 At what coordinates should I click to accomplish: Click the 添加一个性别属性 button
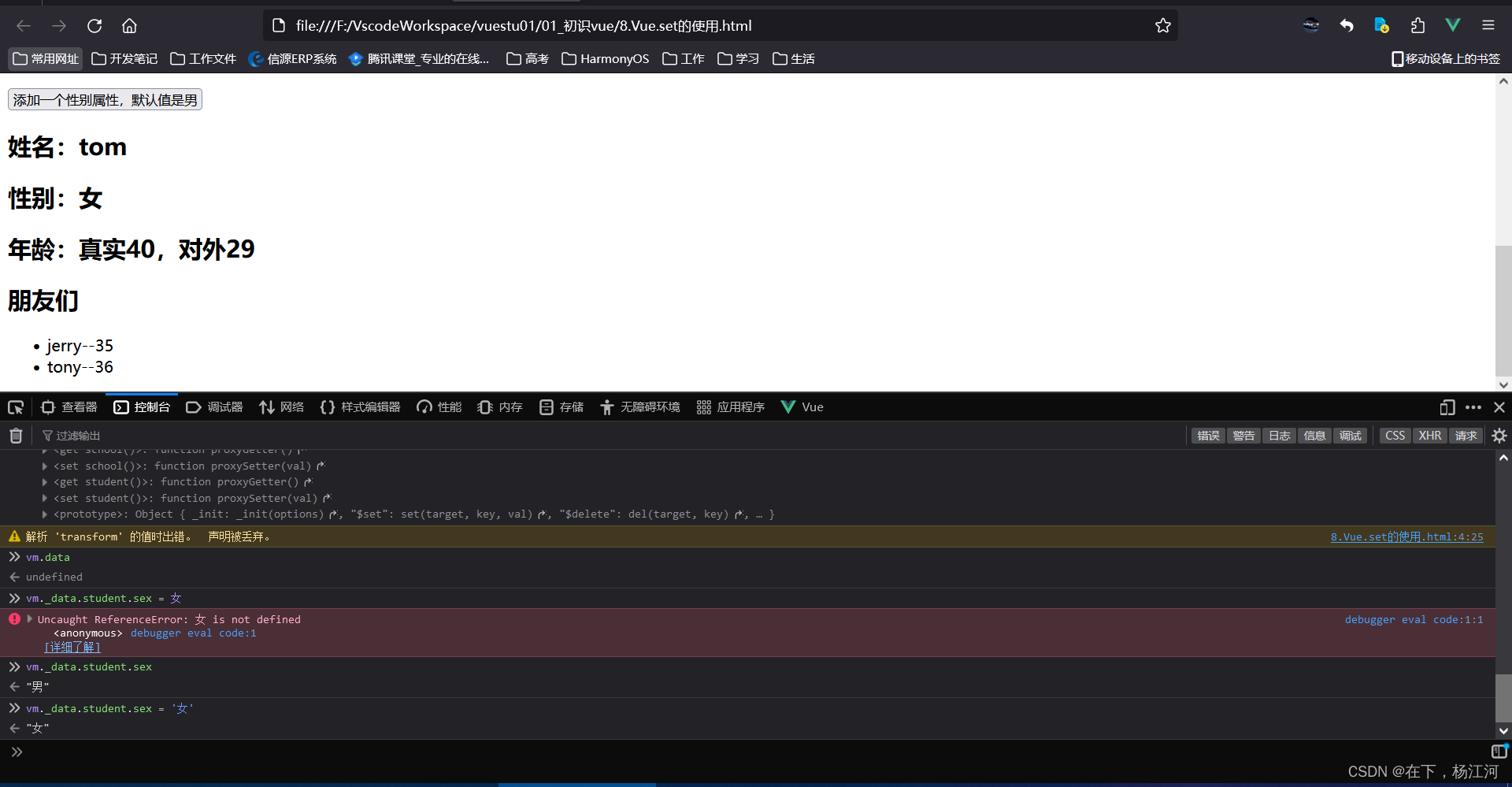105,100
